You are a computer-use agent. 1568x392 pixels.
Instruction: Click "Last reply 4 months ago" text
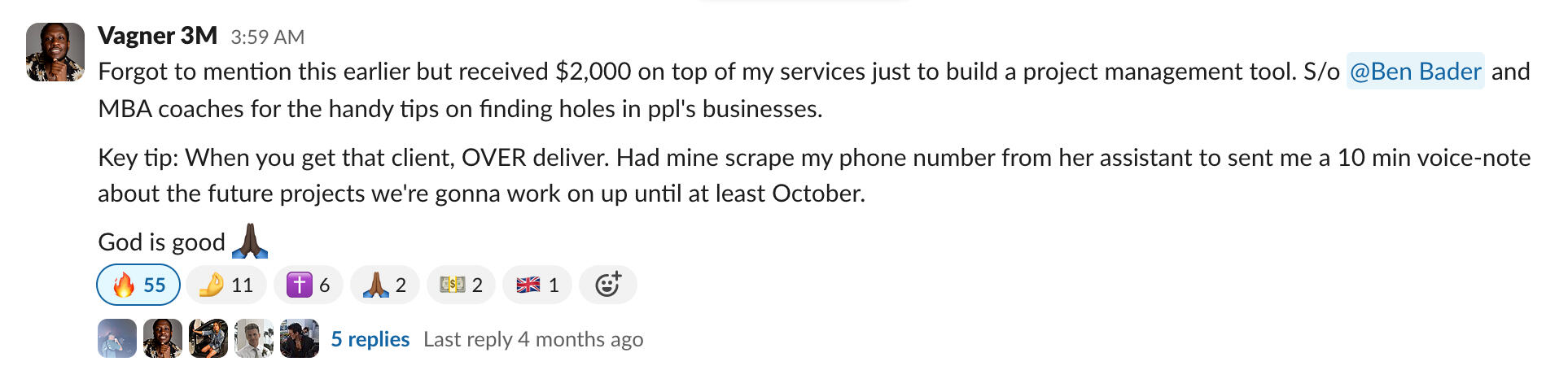click(x=532, y=339)
